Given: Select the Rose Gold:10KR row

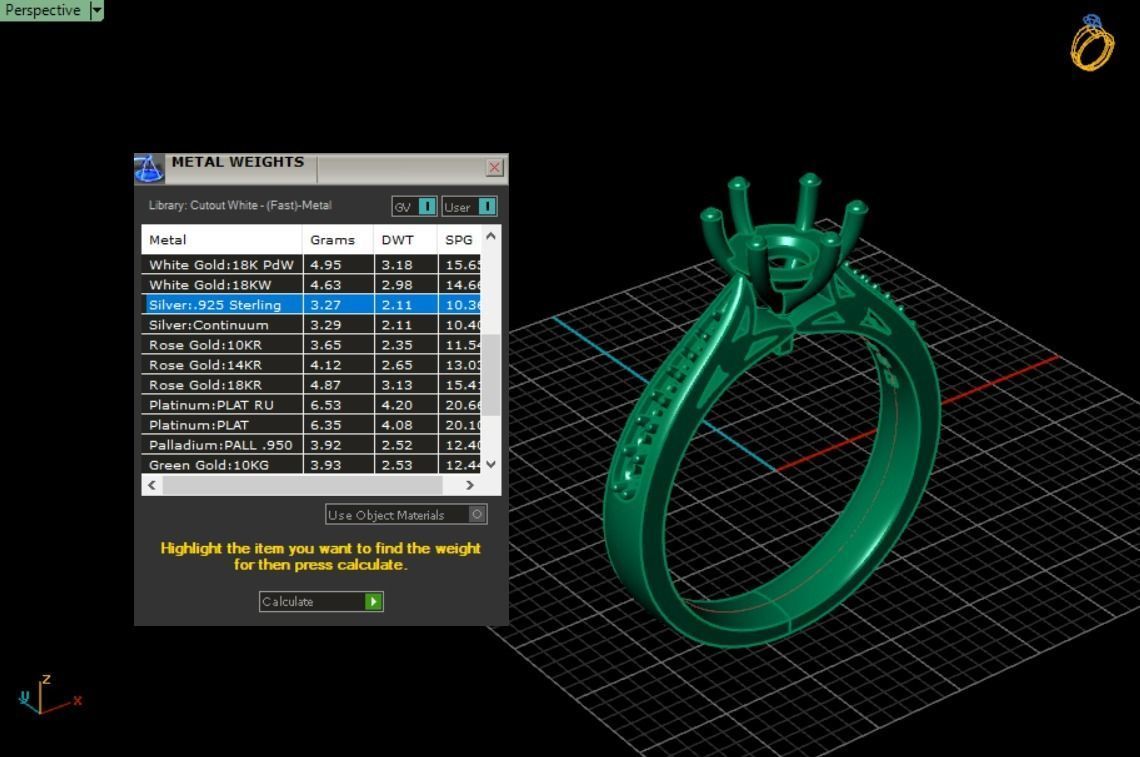Looking at the screenshot, I should (x=311, y=345).
